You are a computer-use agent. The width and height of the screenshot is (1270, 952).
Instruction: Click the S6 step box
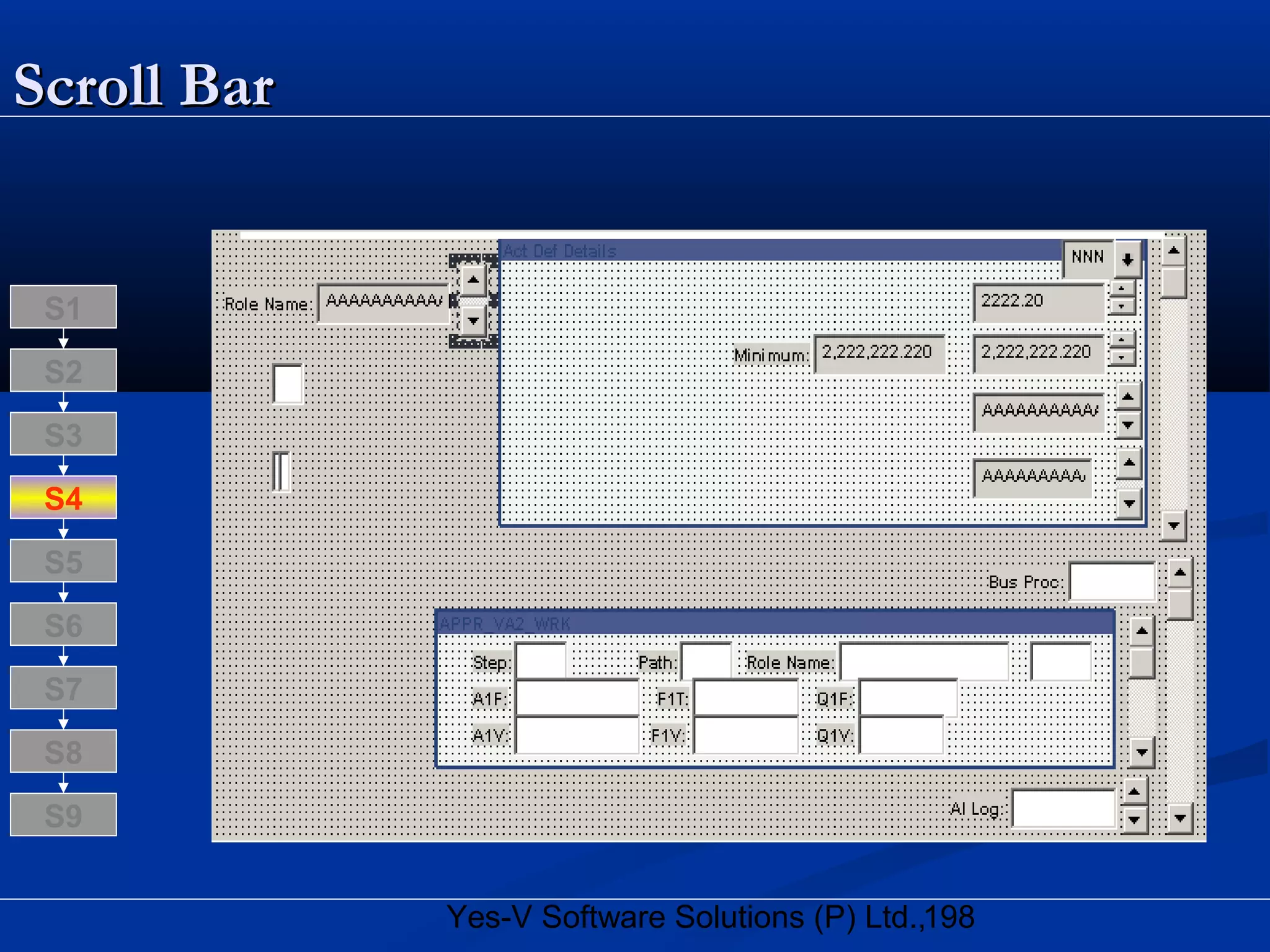pyautogui.click(x=63, y=624)
